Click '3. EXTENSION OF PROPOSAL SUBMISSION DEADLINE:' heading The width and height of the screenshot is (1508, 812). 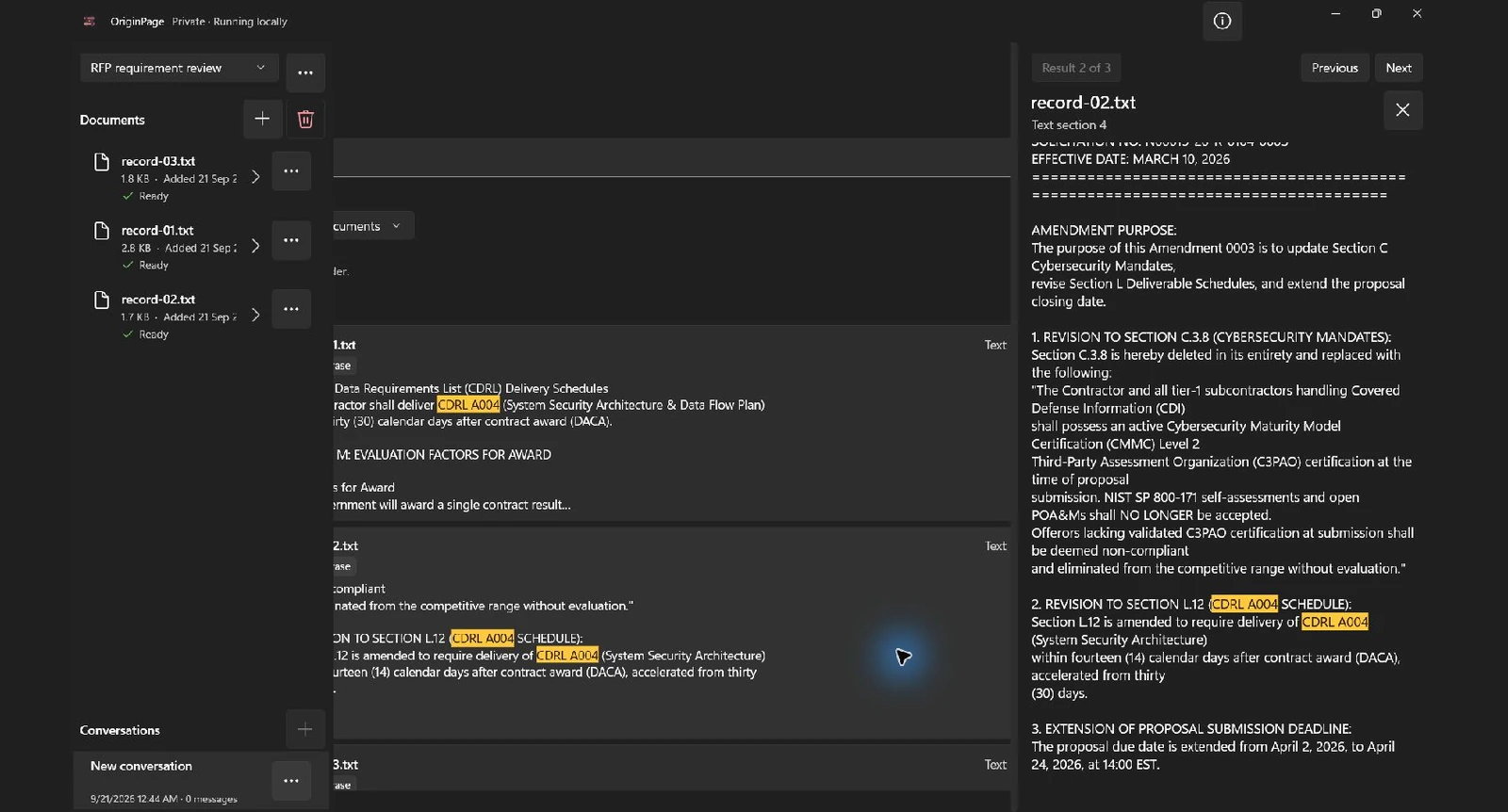click(x=1191, y=728)
